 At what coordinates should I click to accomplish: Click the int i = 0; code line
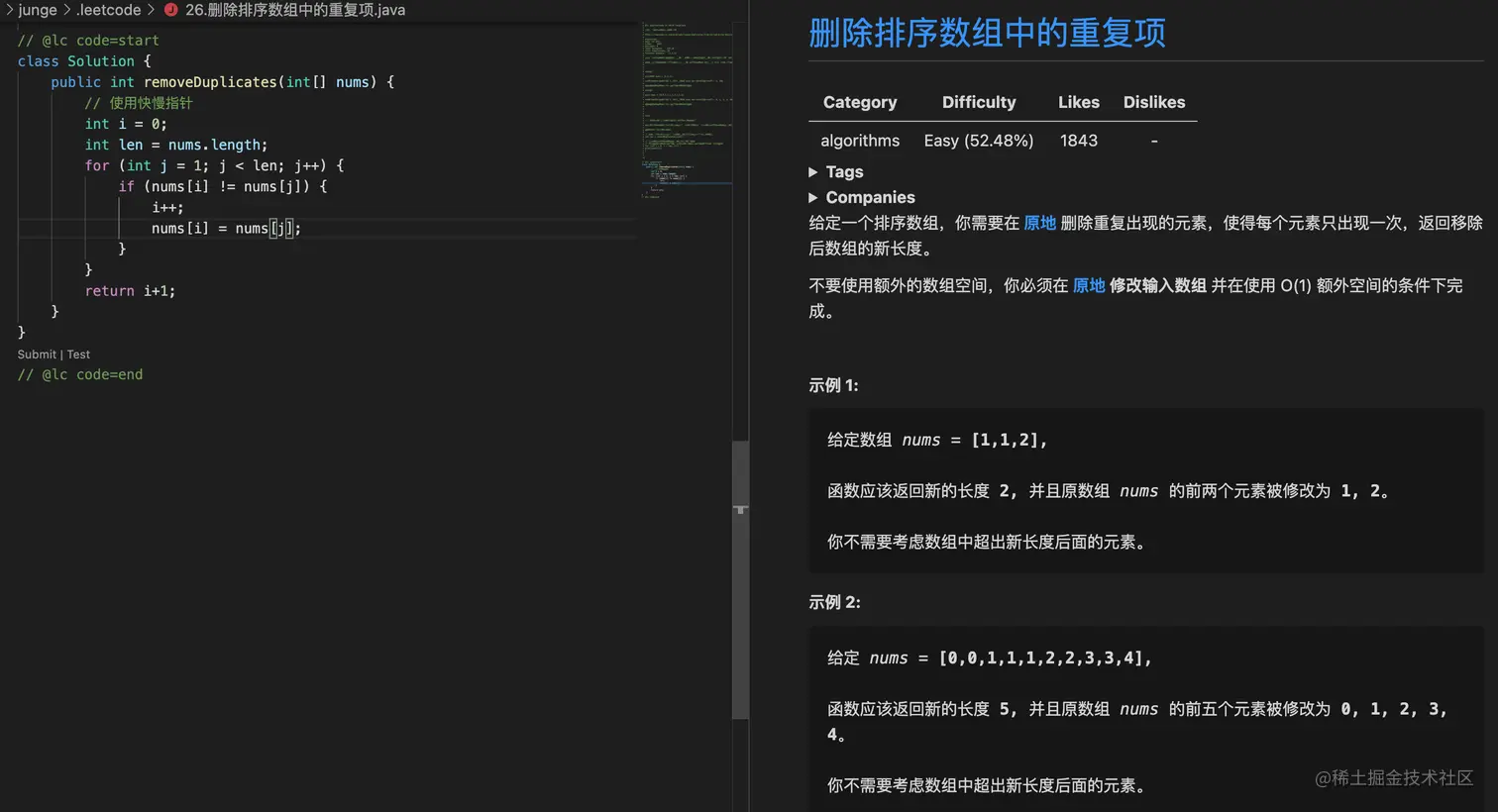126,124
